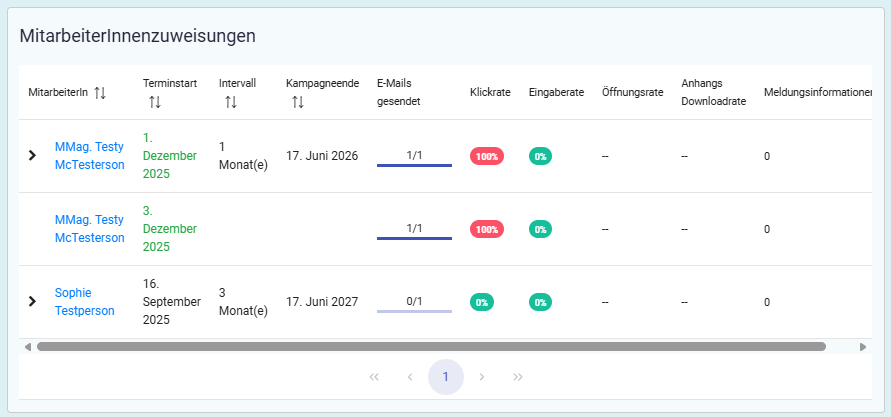891x417 pixels.
Task: Click the Intervall sort arrows
Action: 230,102
